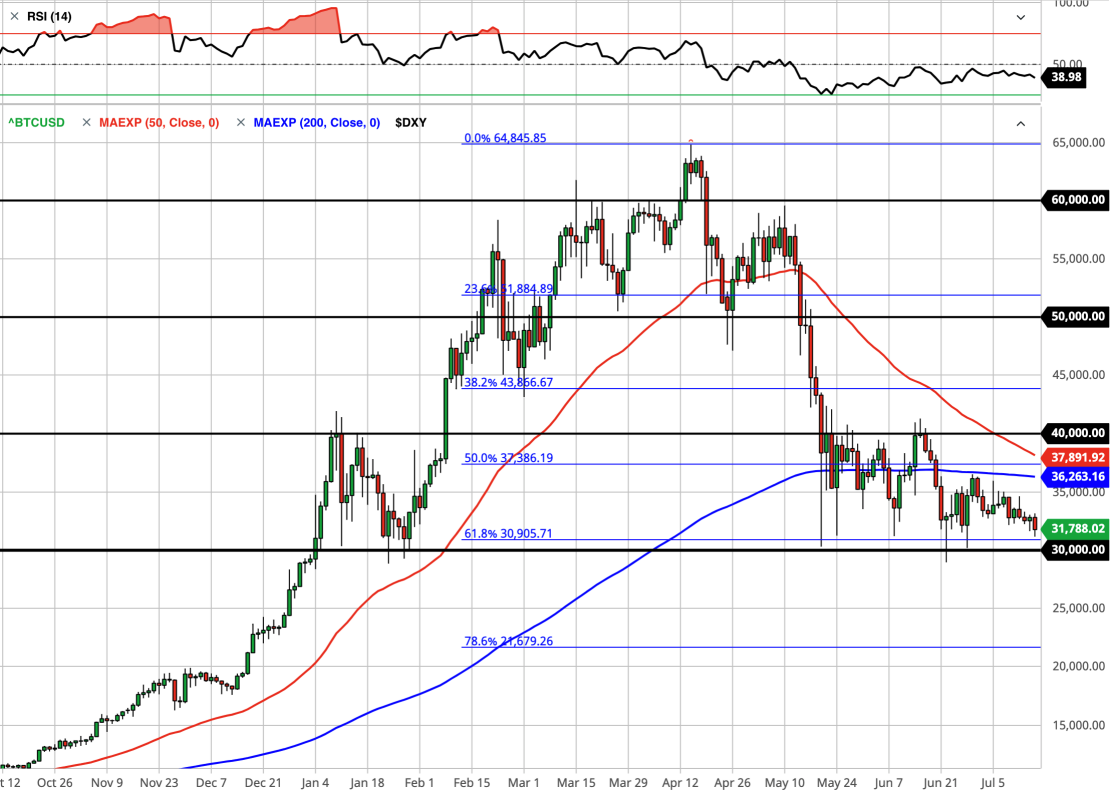The width and height of the screenshot is (1110, 794).
Task: Click the 40,000.00 horizontal line price tag
Action: click(1075, 433)
